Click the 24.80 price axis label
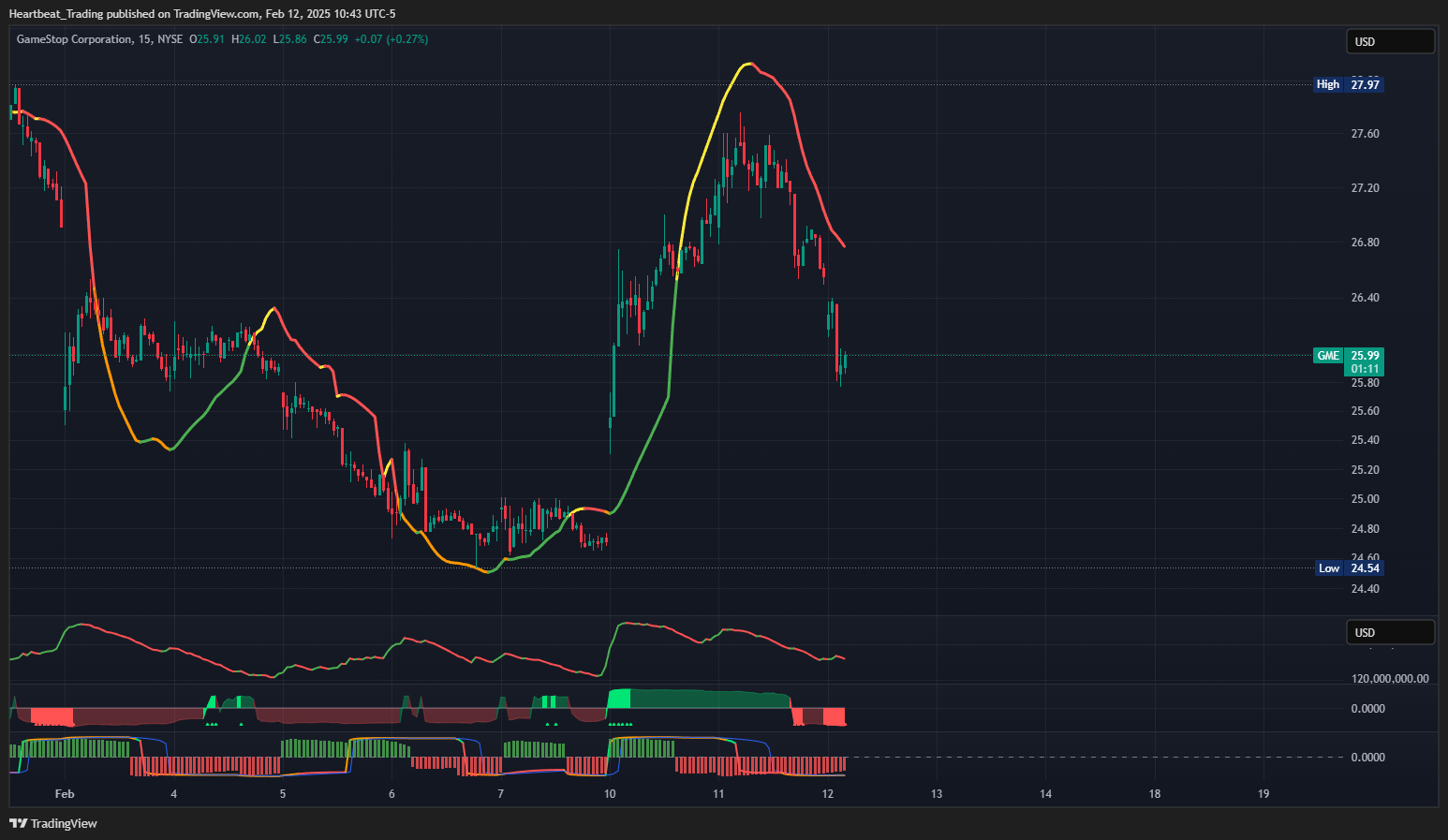This screenshot has width=1448, height=840. (x=1365, y=529)
